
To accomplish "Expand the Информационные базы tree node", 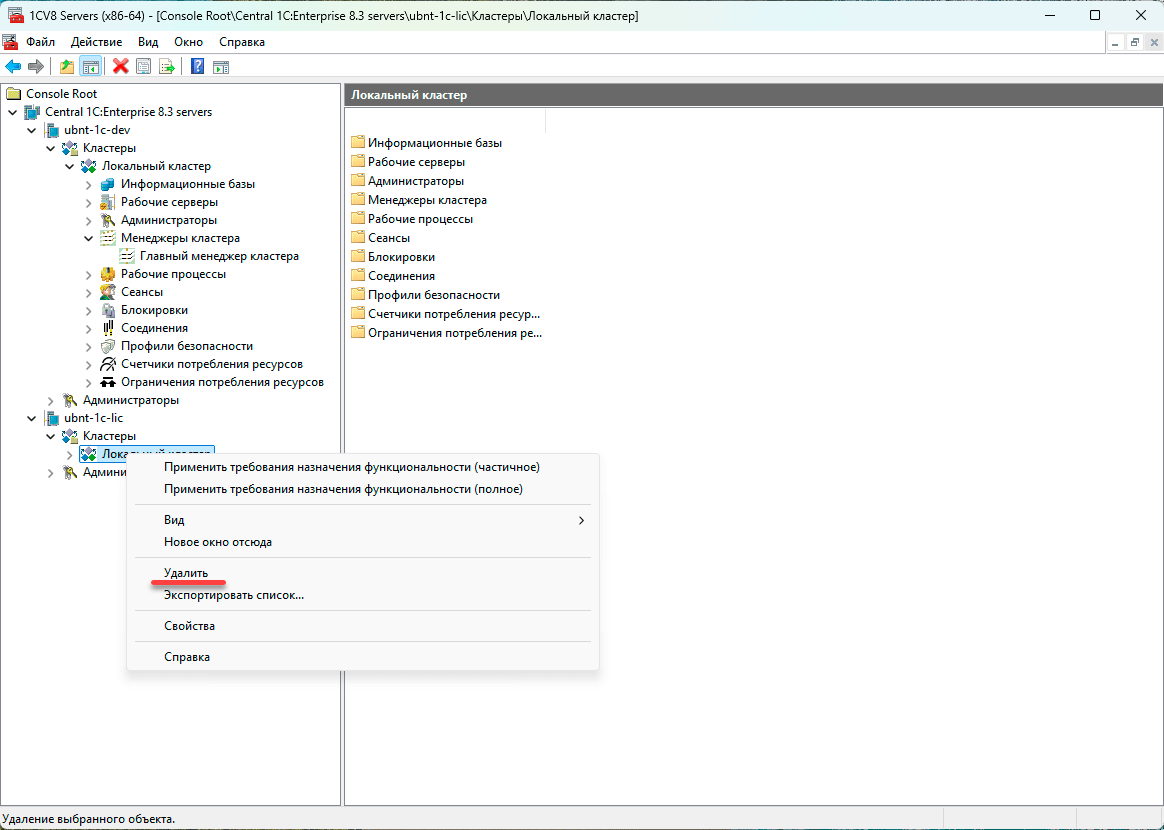I will (x=89, y=184).
